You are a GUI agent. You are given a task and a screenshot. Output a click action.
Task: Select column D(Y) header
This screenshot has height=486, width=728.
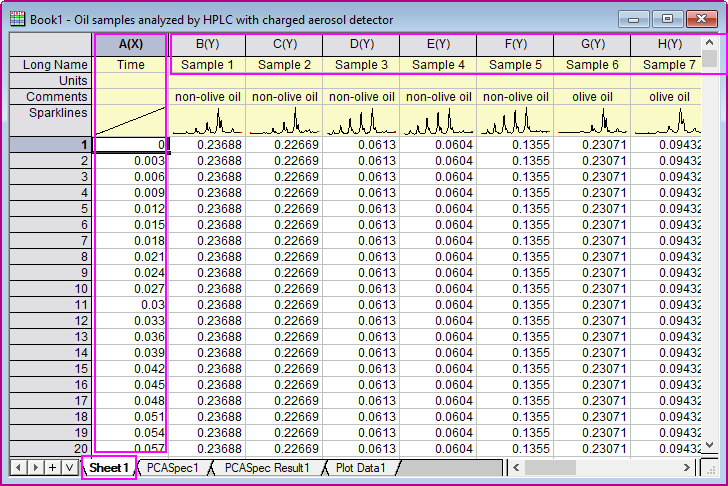pyautogui.click(x=361, y=45)
